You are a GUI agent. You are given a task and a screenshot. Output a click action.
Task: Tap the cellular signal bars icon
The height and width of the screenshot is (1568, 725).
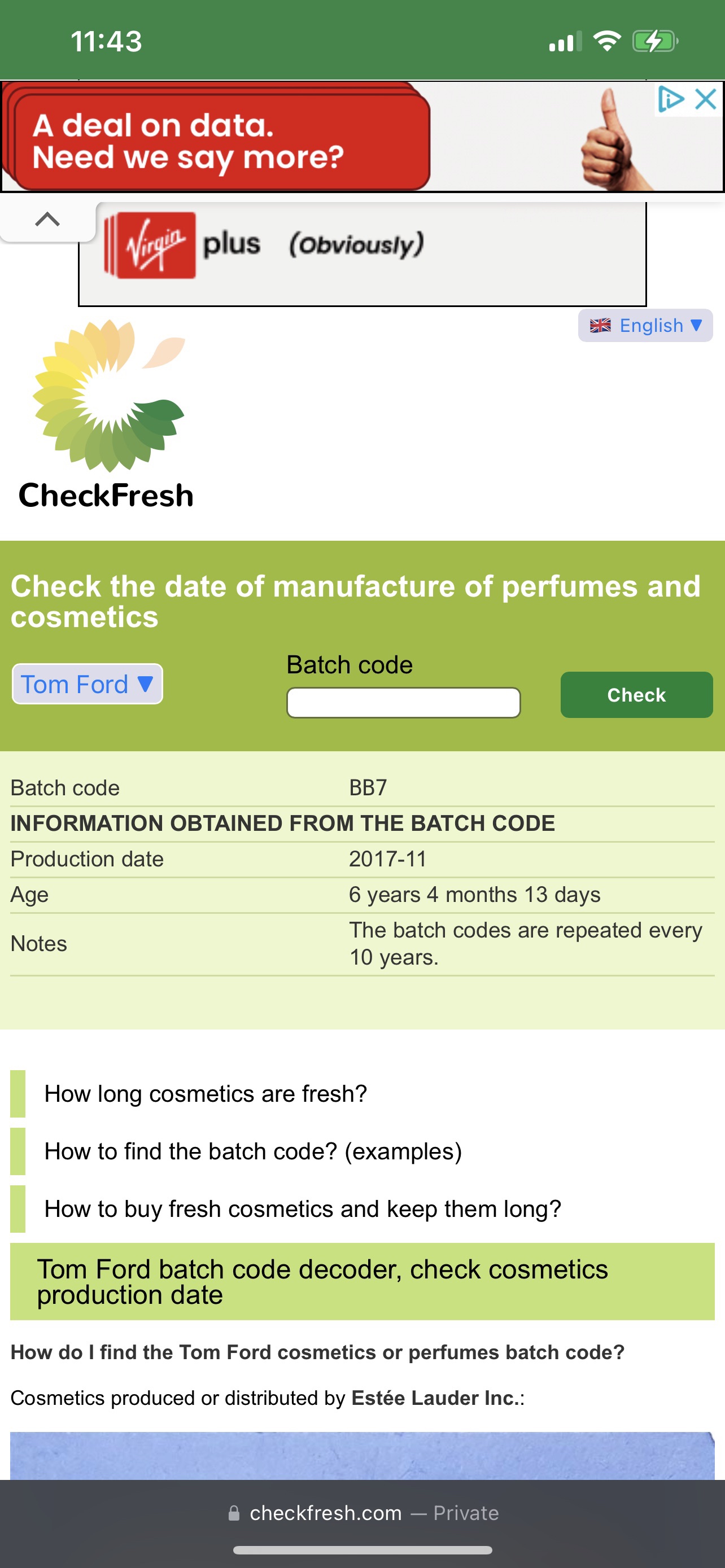pos(565,42)
